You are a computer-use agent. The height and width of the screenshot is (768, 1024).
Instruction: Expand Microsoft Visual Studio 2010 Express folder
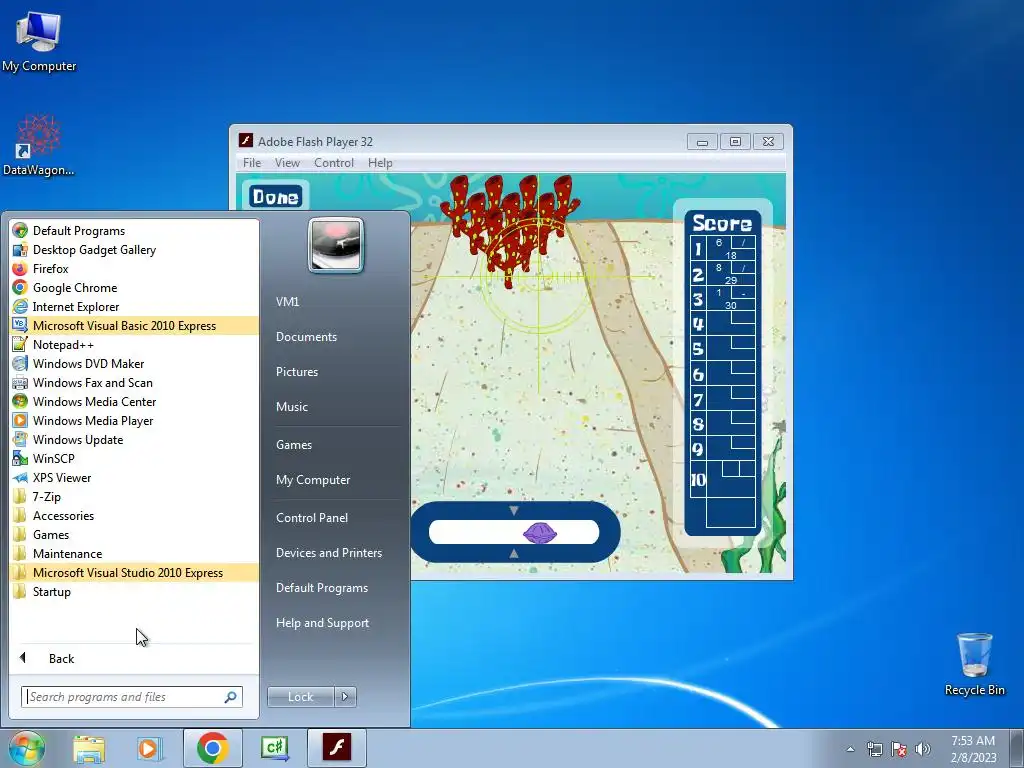tap(134, 572)
